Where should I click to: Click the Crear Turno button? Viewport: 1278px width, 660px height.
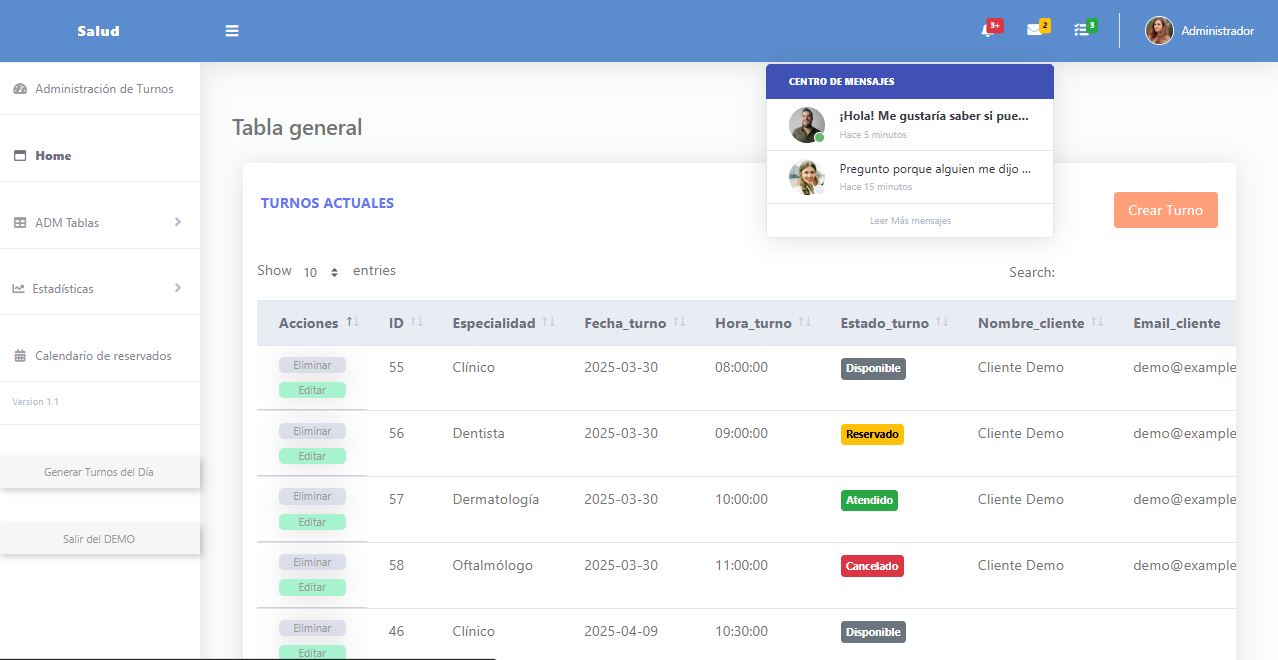[1165, 210]
